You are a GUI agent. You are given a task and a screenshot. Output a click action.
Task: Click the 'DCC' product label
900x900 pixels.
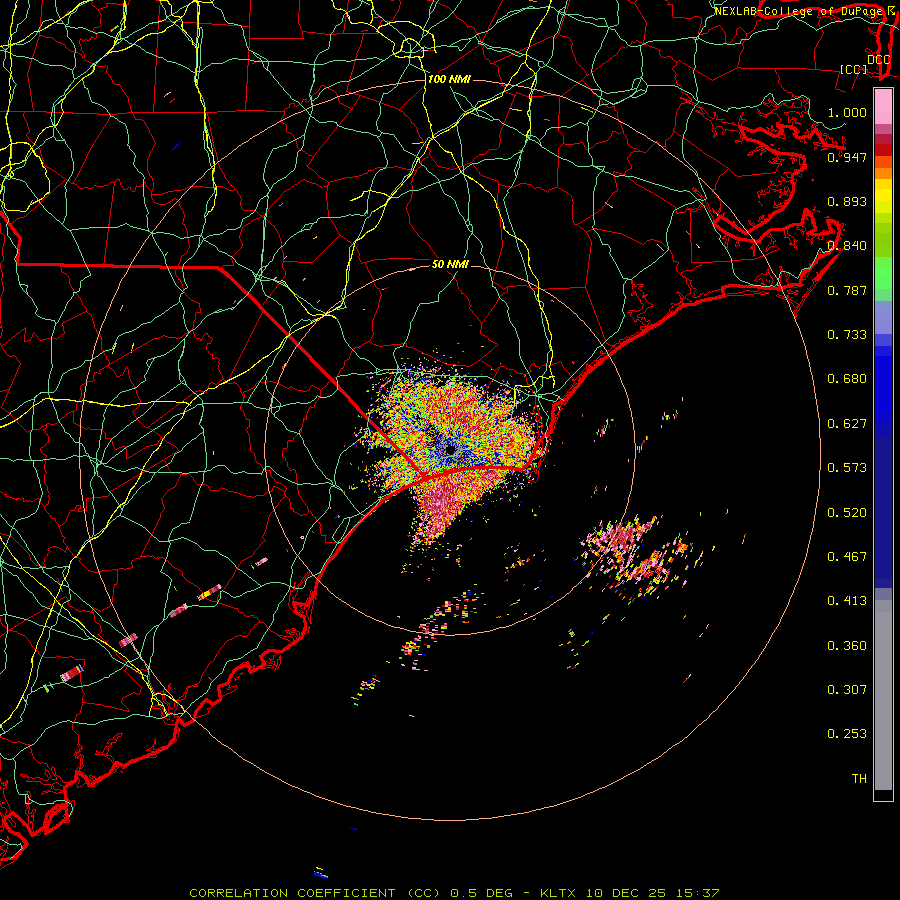coord(878,59)
